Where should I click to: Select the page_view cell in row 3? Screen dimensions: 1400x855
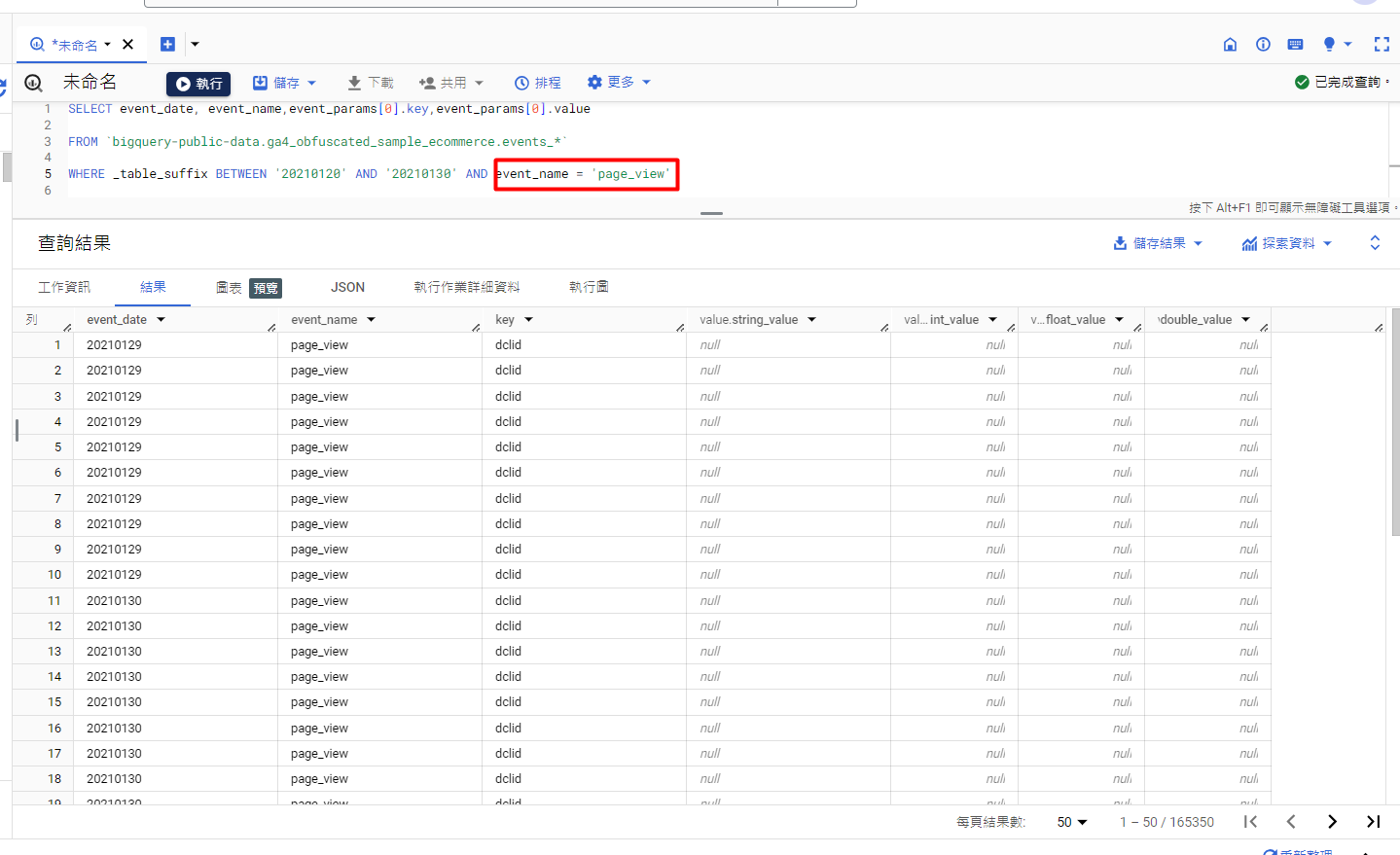[x=379, y=397]
